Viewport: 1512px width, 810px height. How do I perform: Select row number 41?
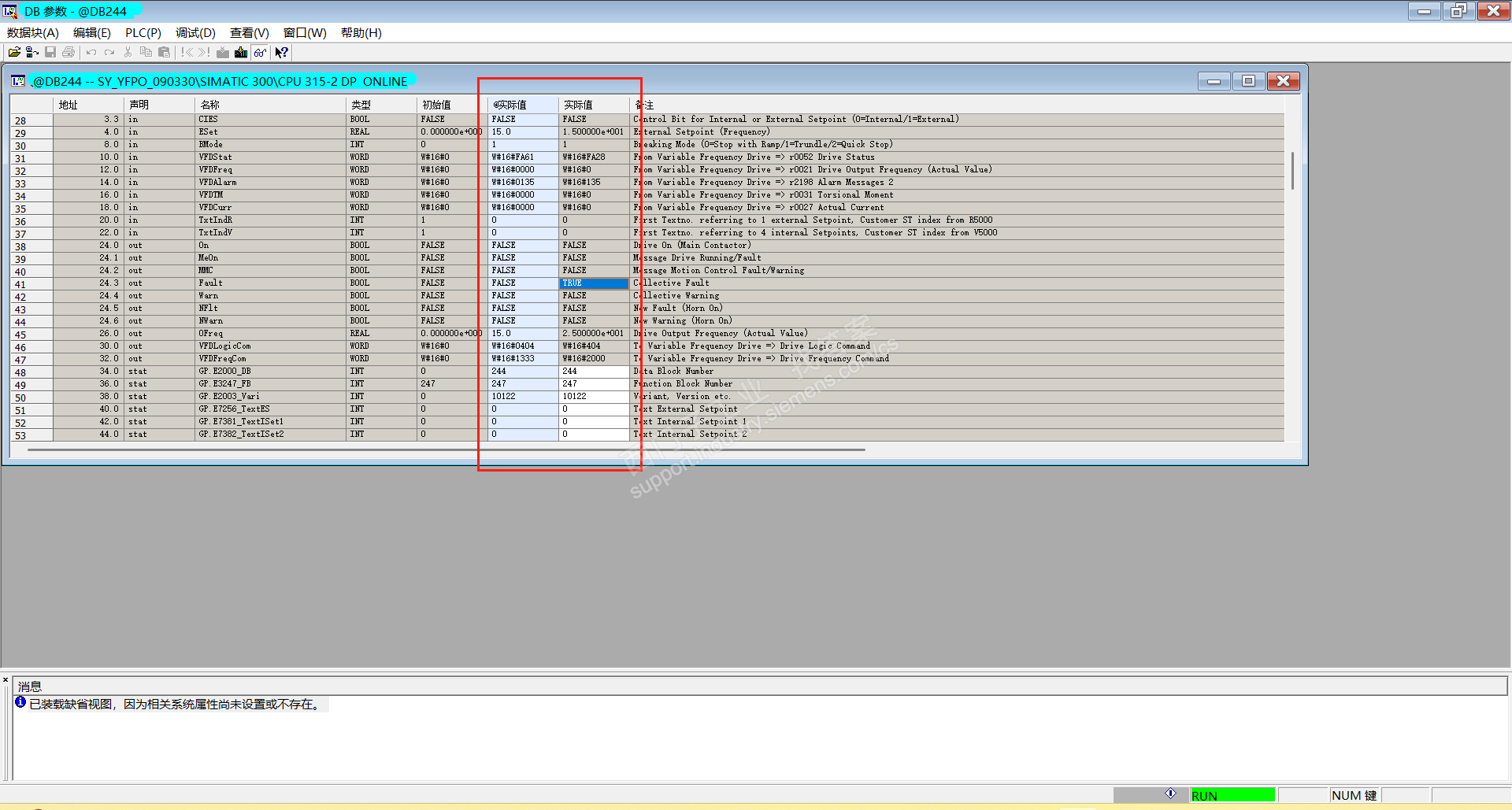tap(20, 284)
